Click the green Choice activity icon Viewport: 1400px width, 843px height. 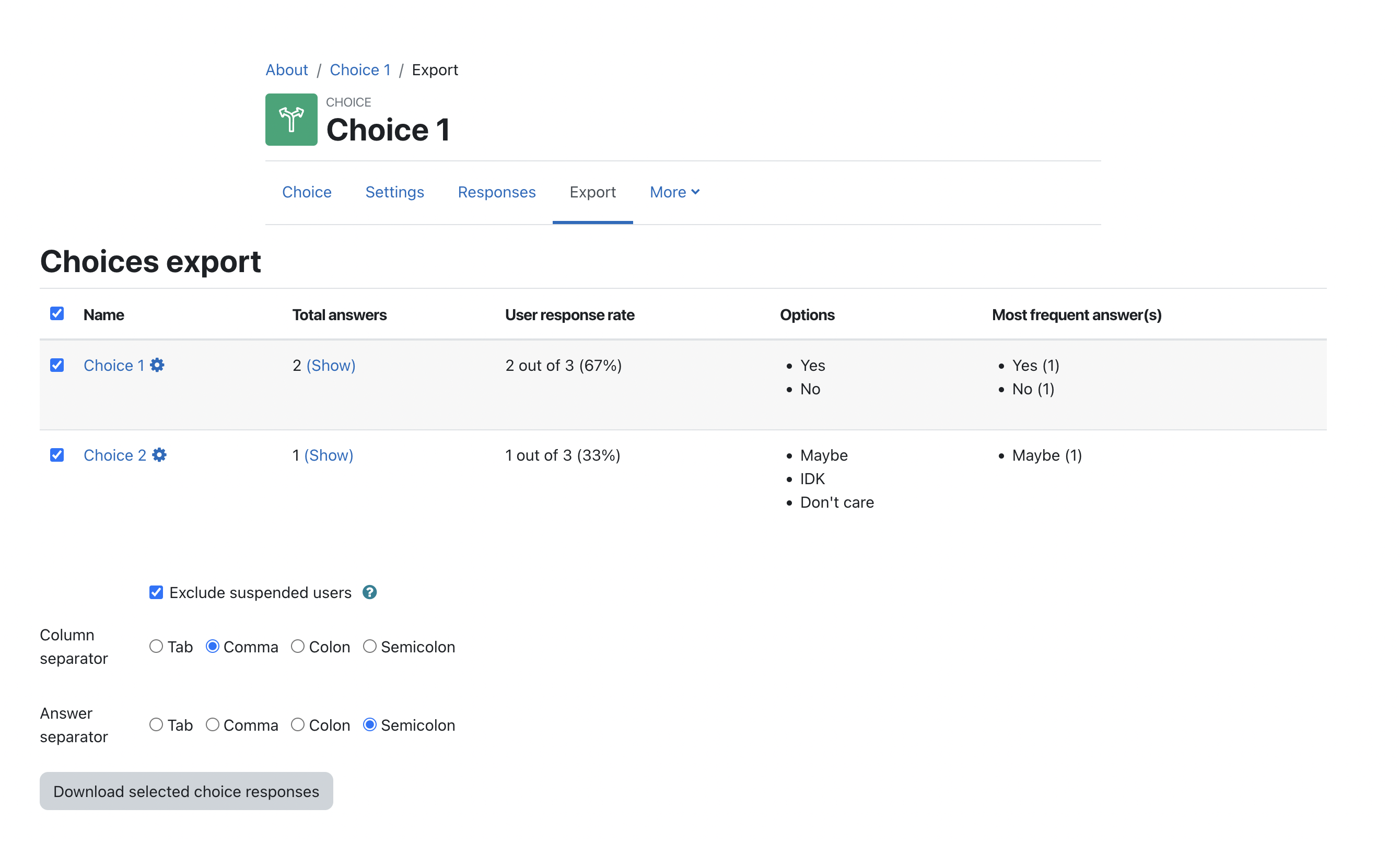291,119
